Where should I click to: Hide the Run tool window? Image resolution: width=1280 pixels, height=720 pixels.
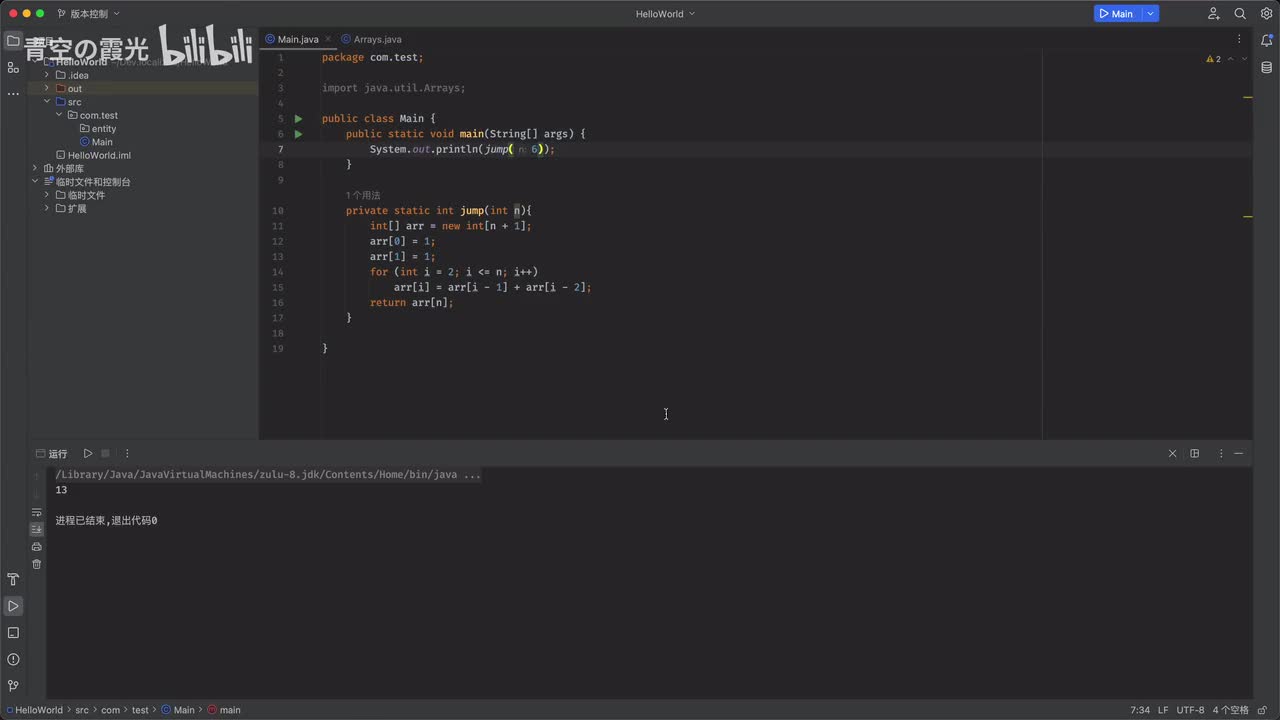1238,453
